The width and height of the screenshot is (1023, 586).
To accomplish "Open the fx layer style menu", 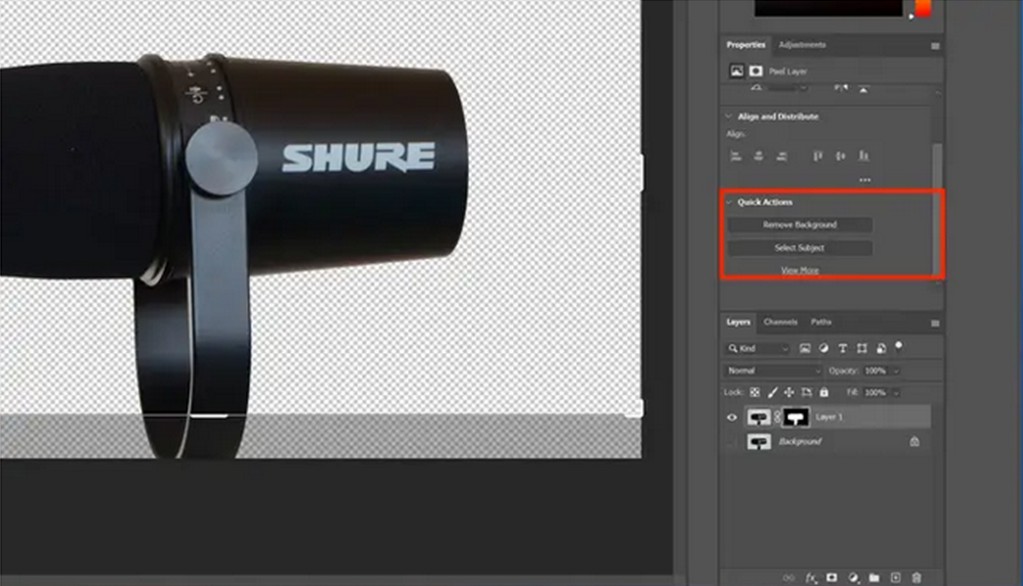I will [811, 578].
